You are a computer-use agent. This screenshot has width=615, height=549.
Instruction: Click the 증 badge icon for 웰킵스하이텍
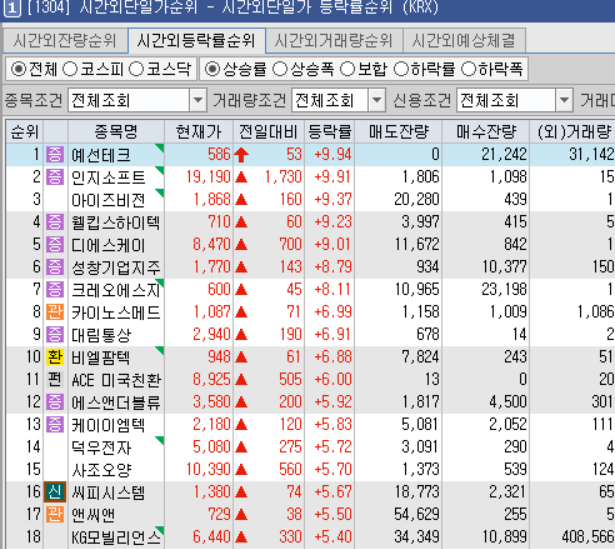(x=55, y=222)
